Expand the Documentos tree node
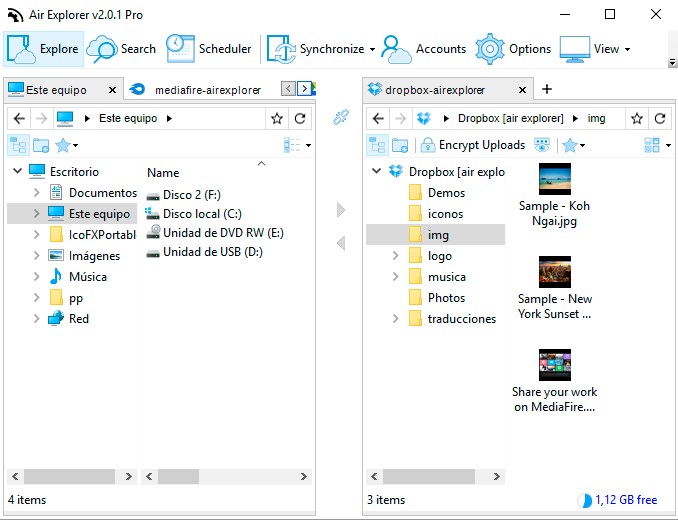Screen dimensions: 678x520 [x=36, y=193]
